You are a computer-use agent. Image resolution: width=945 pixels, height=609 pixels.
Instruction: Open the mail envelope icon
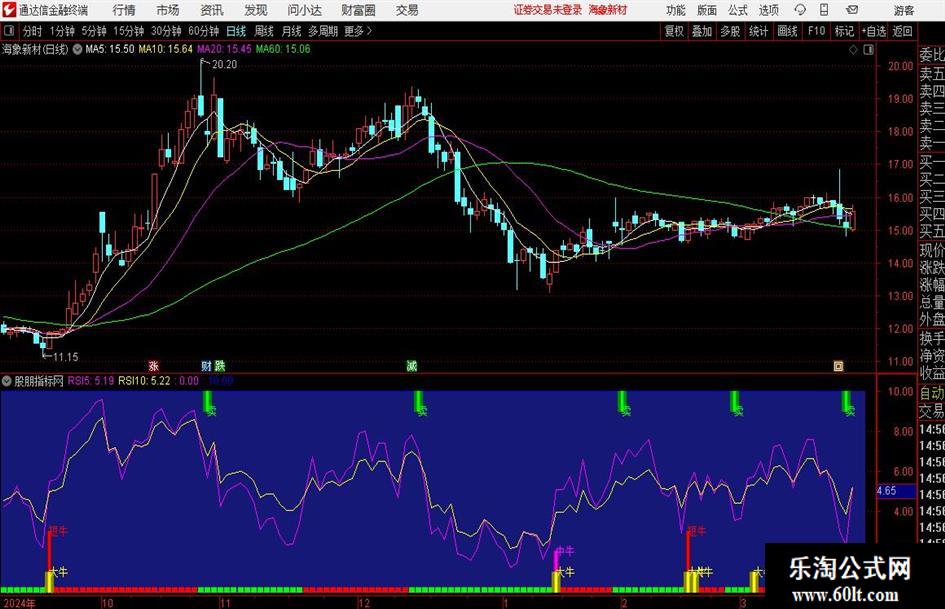tap(852, 10)
